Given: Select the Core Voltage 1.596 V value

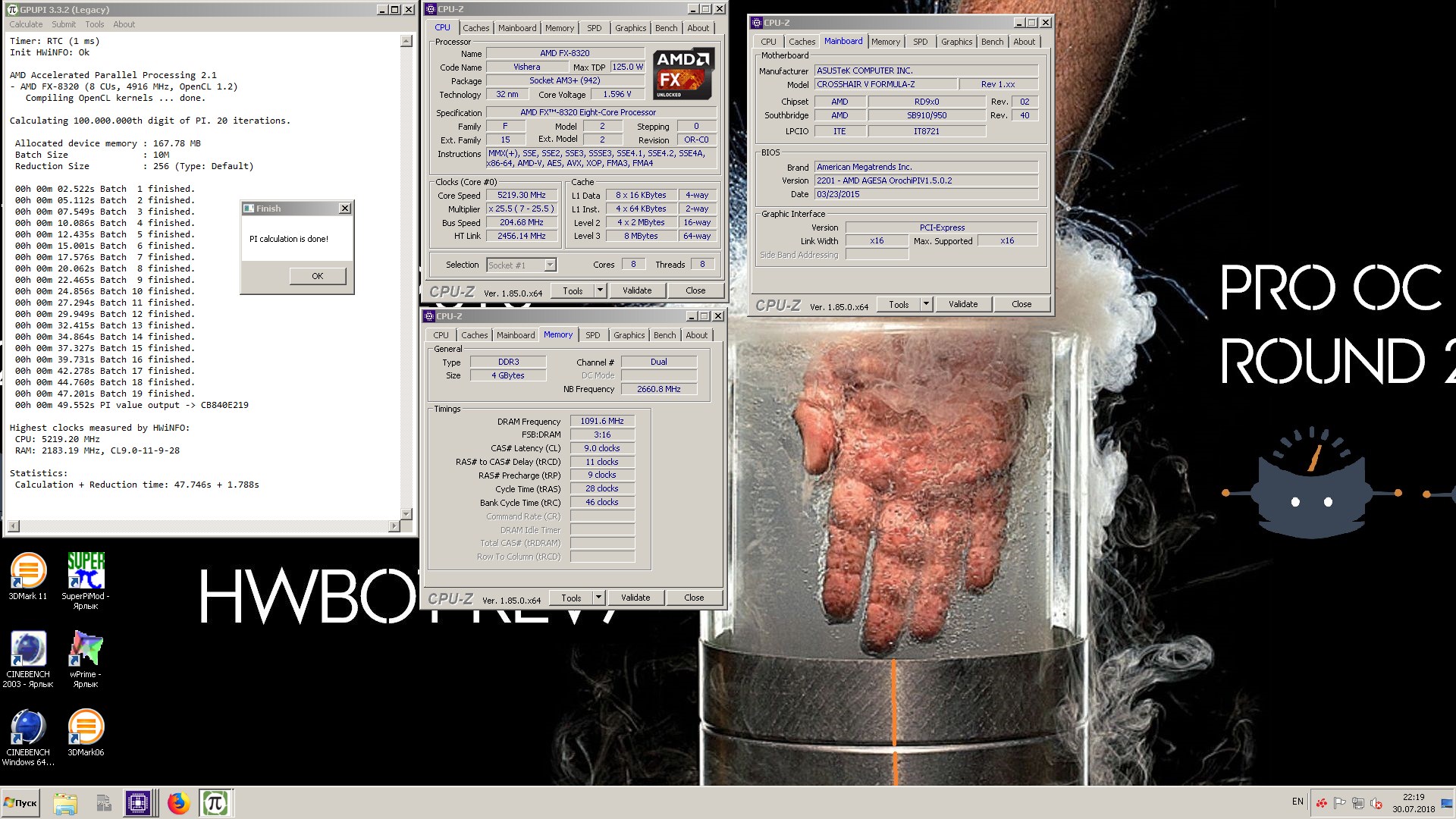Looking at the screenshot, I should 617,94.
